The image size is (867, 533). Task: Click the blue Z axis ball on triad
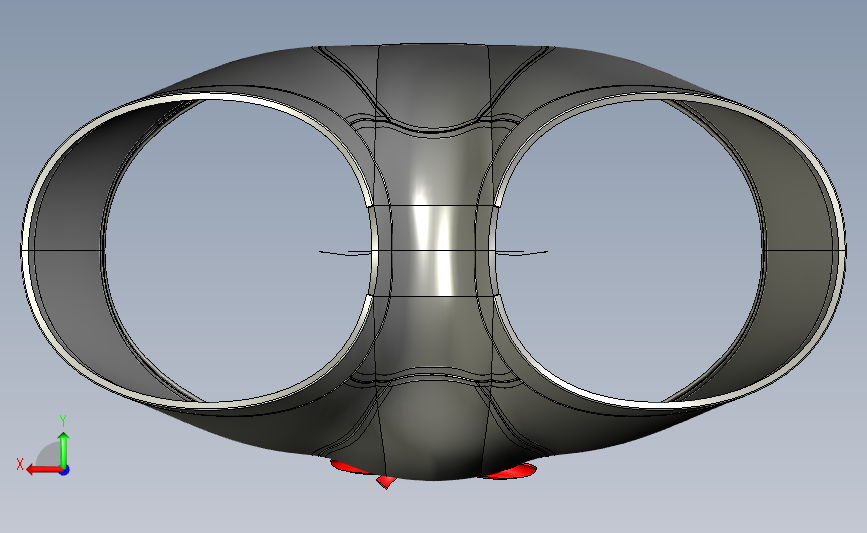(65, 471)
